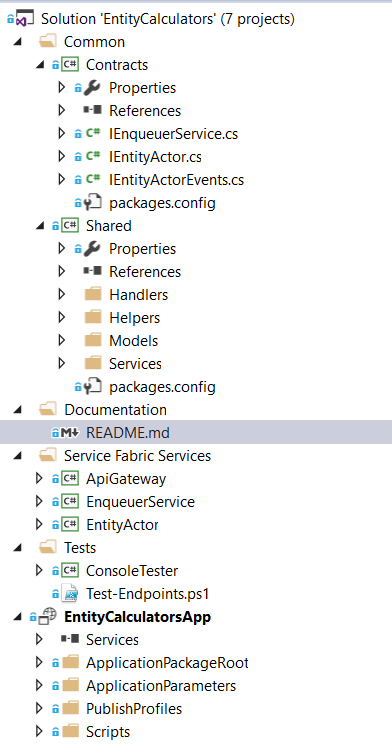This screenshot has height=752, width=392.
Task: Click the wrench icon of Contracts Properties
Action: [x=92, y=88]
